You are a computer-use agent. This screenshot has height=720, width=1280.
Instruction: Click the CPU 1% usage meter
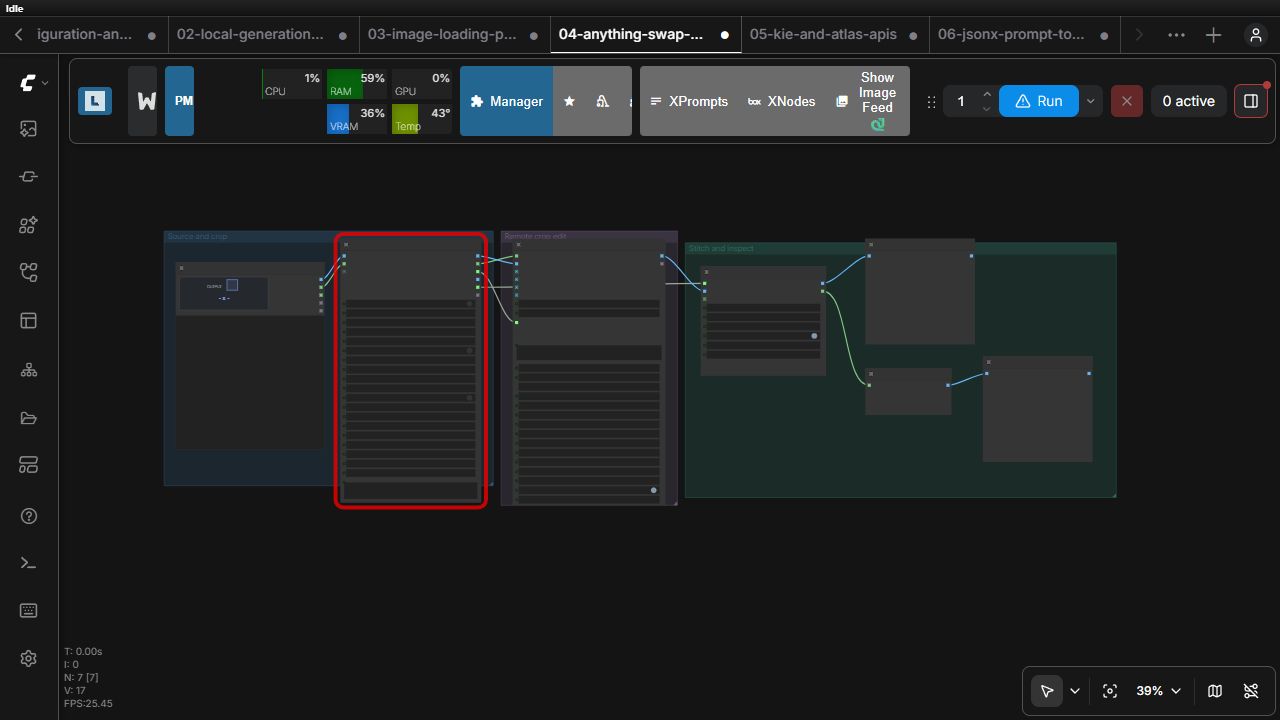292,84
